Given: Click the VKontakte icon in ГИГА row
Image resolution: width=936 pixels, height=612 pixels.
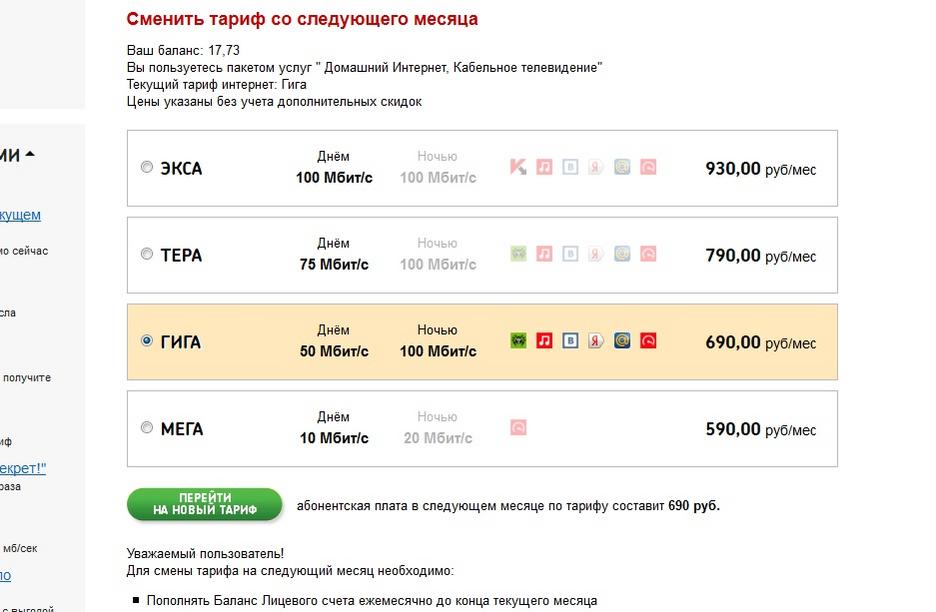Looking at the screenshot, I should click(x=570, y=341).
